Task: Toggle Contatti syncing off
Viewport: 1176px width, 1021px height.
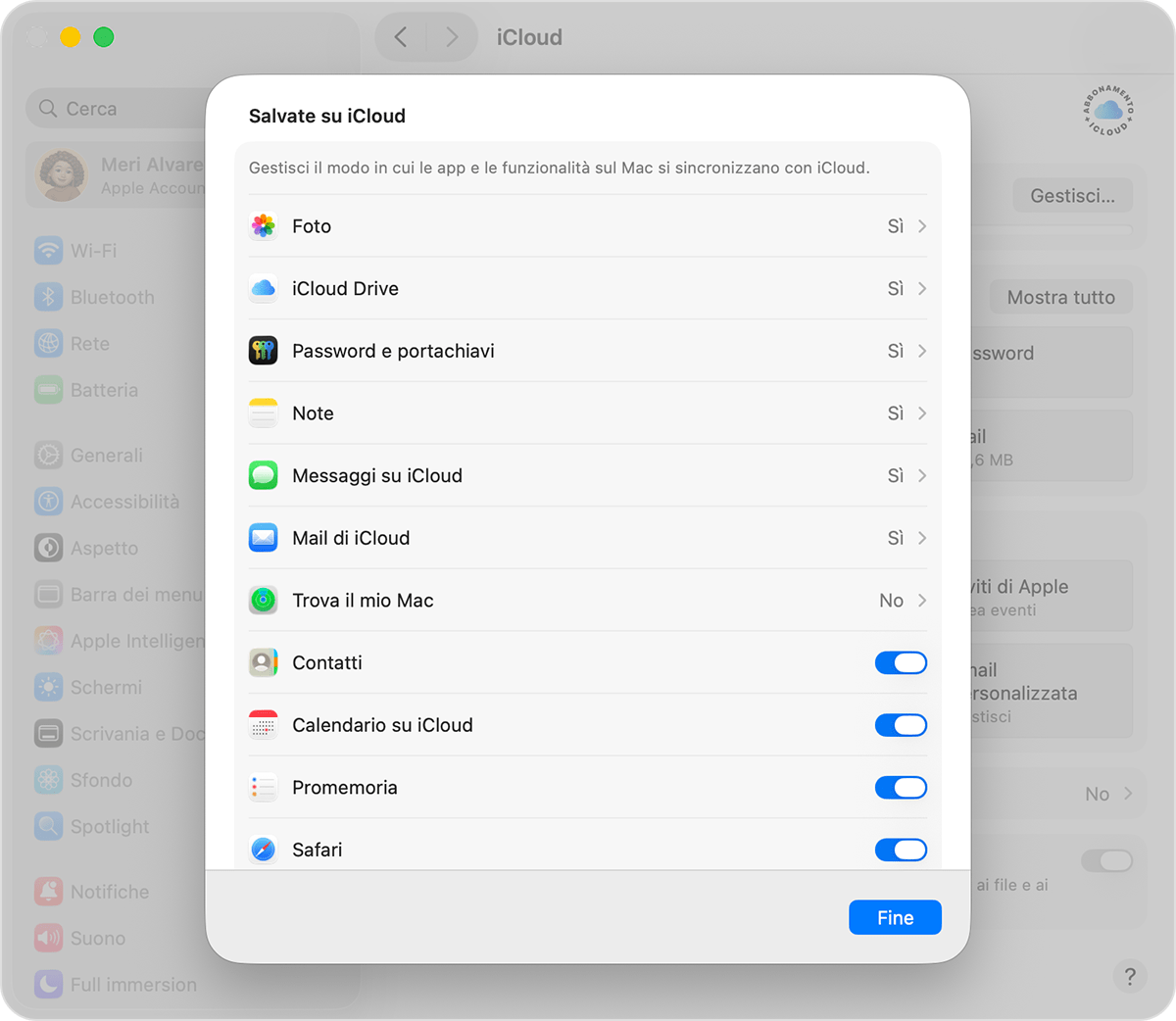Action: [x=900, y=662]
